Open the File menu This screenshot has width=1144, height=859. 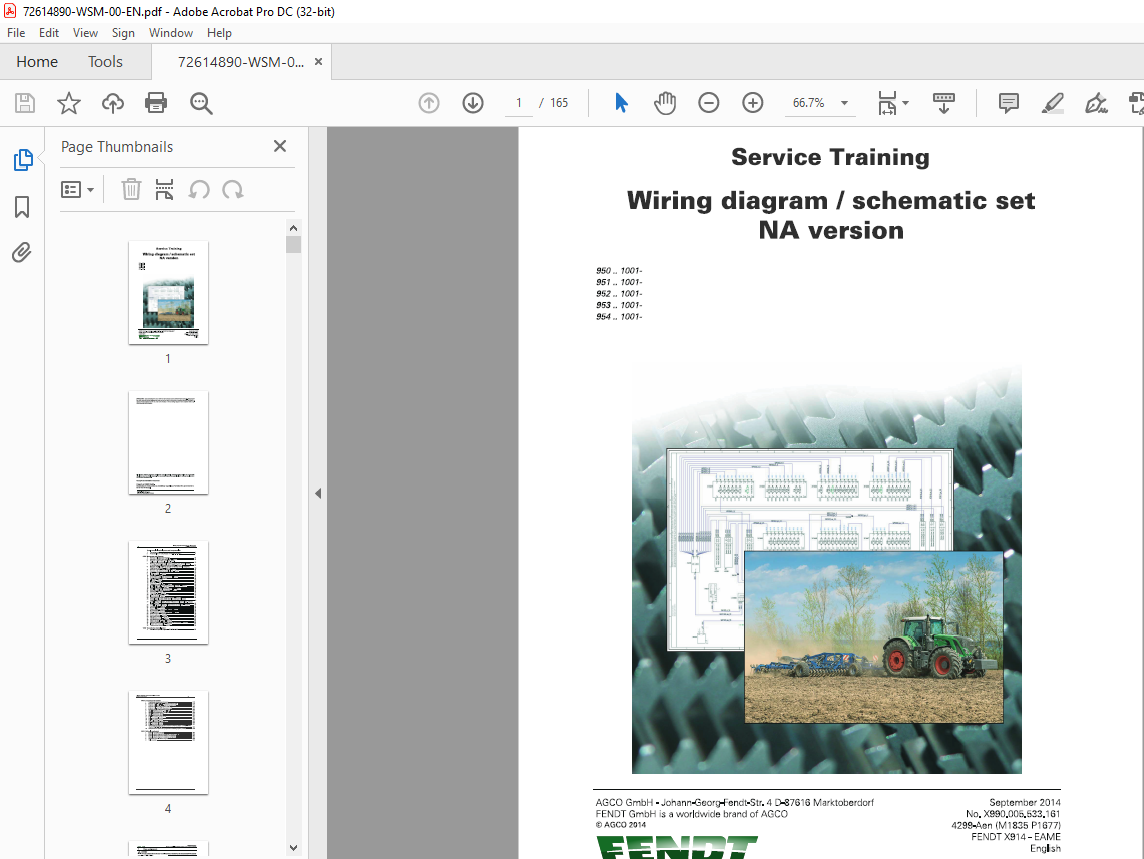point(16,33)
